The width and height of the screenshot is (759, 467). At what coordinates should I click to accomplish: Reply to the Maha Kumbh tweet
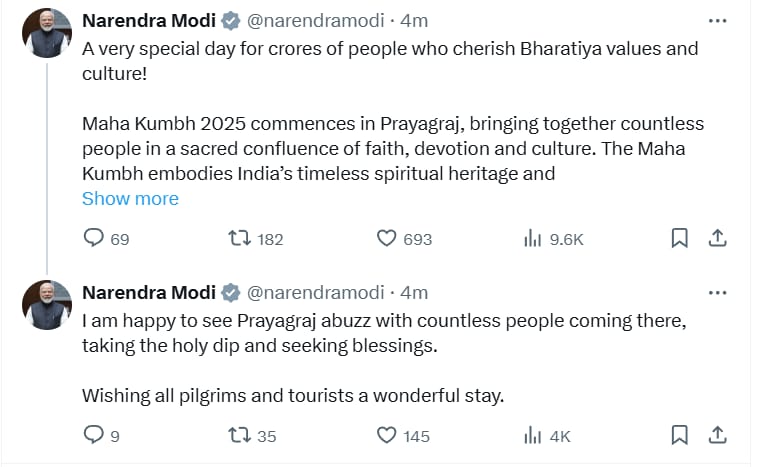[93, 238]
